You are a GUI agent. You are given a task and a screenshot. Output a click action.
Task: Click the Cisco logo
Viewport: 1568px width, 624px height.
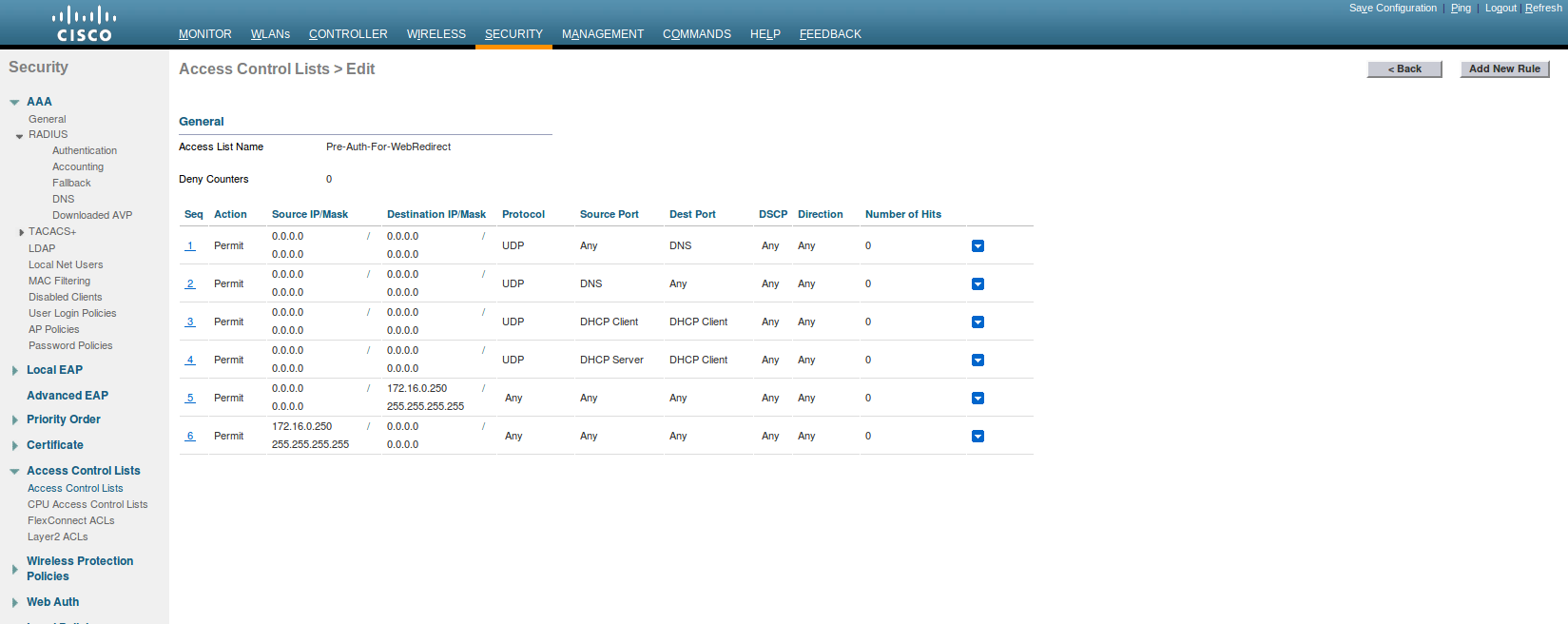pos(84,25)
